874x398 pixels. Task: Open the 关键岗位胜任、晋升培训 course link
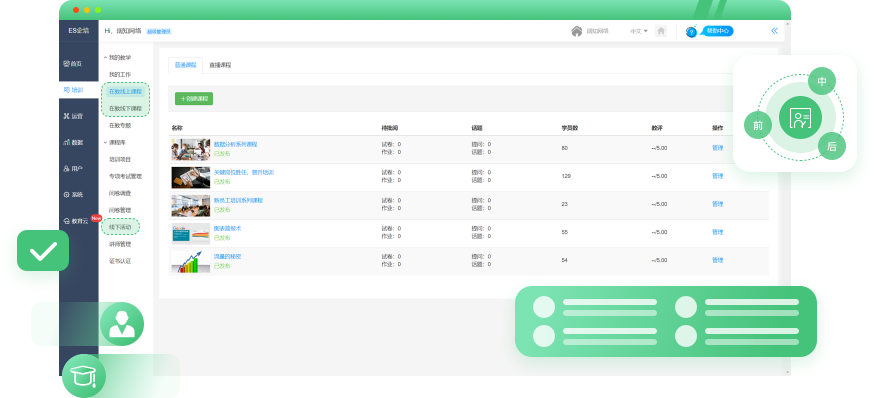[x=244, y=173]
